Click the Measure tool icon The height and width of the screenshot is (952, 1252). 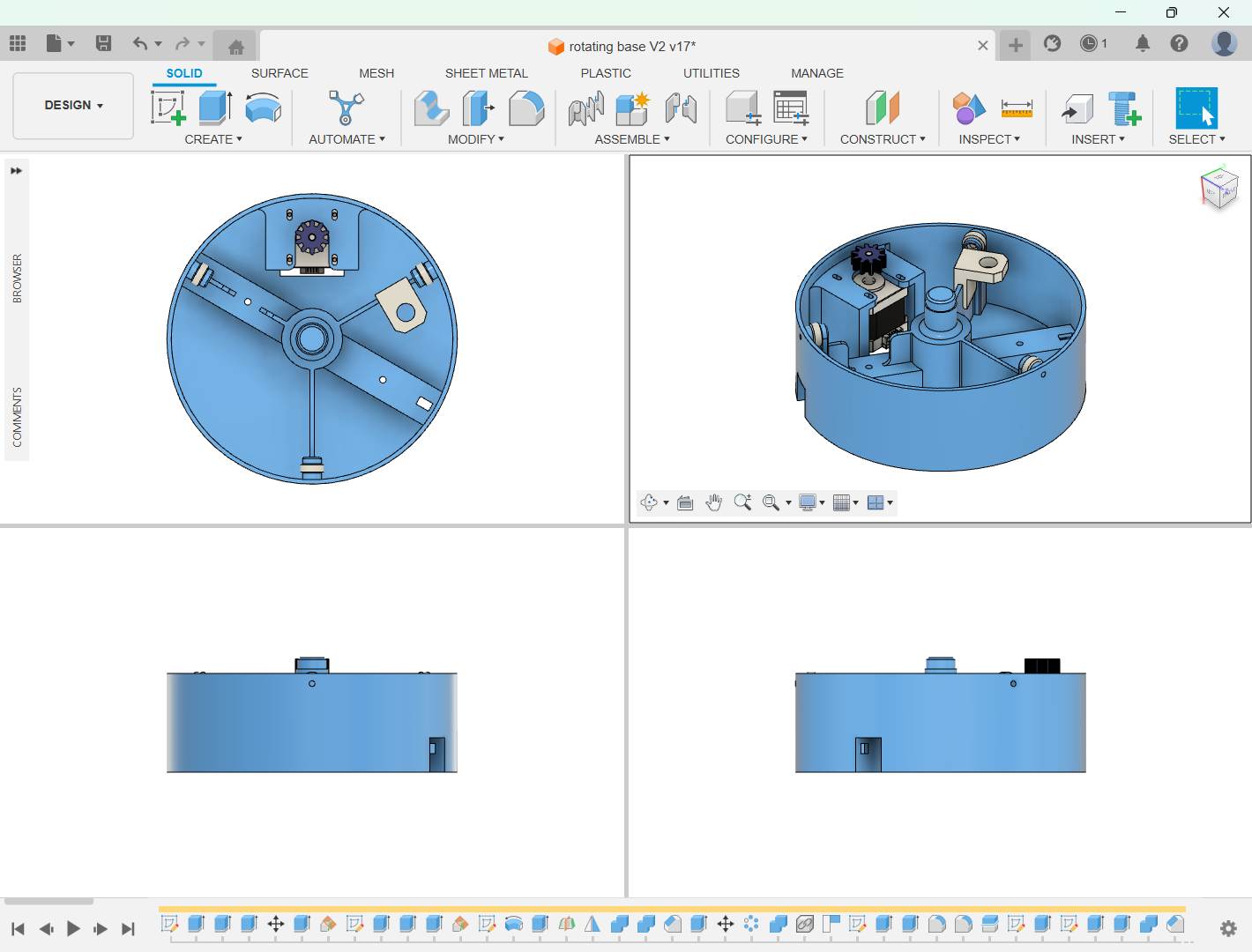(1017, 108)
